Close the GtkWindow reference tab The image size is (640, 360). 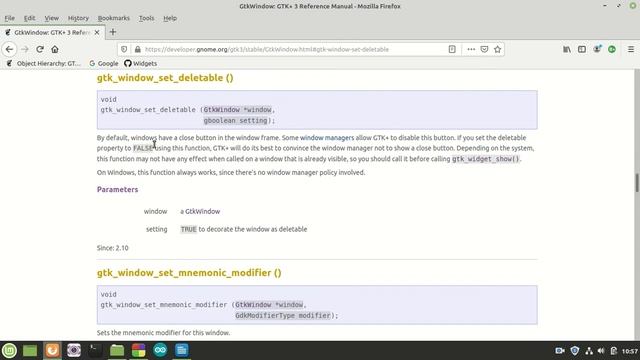[97, 32]
